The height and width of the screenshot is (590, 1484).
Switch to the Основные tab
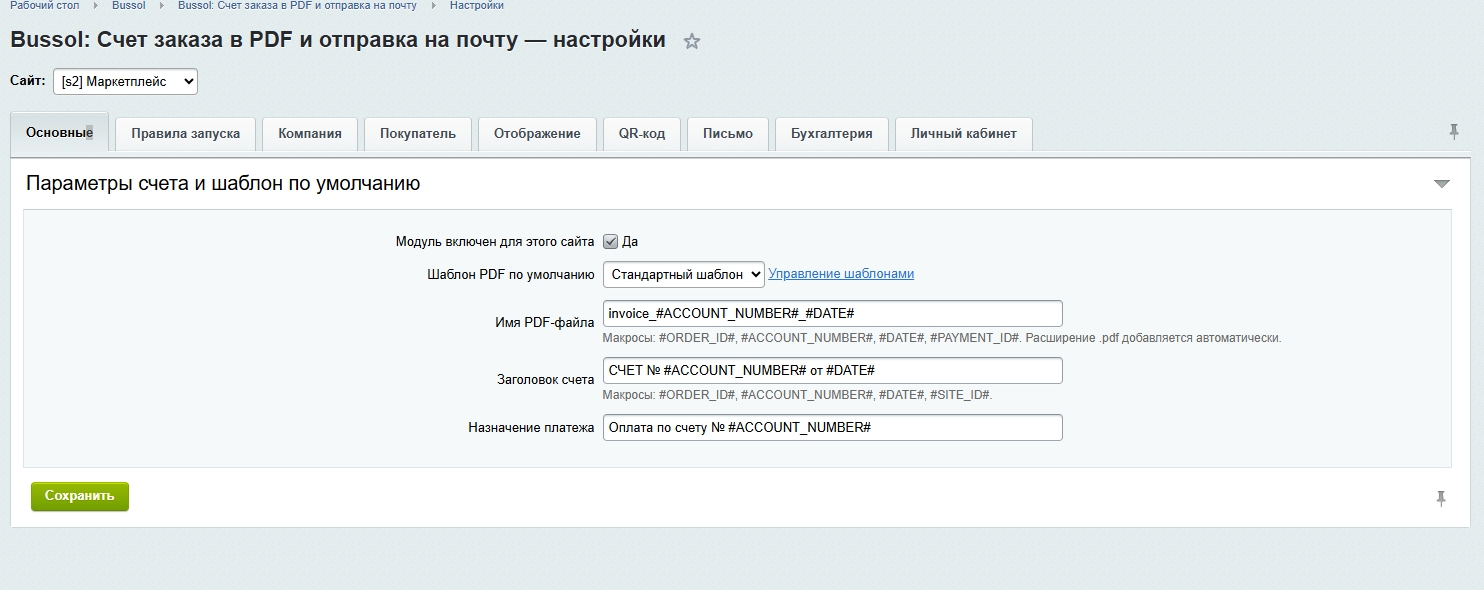point(59,133)
